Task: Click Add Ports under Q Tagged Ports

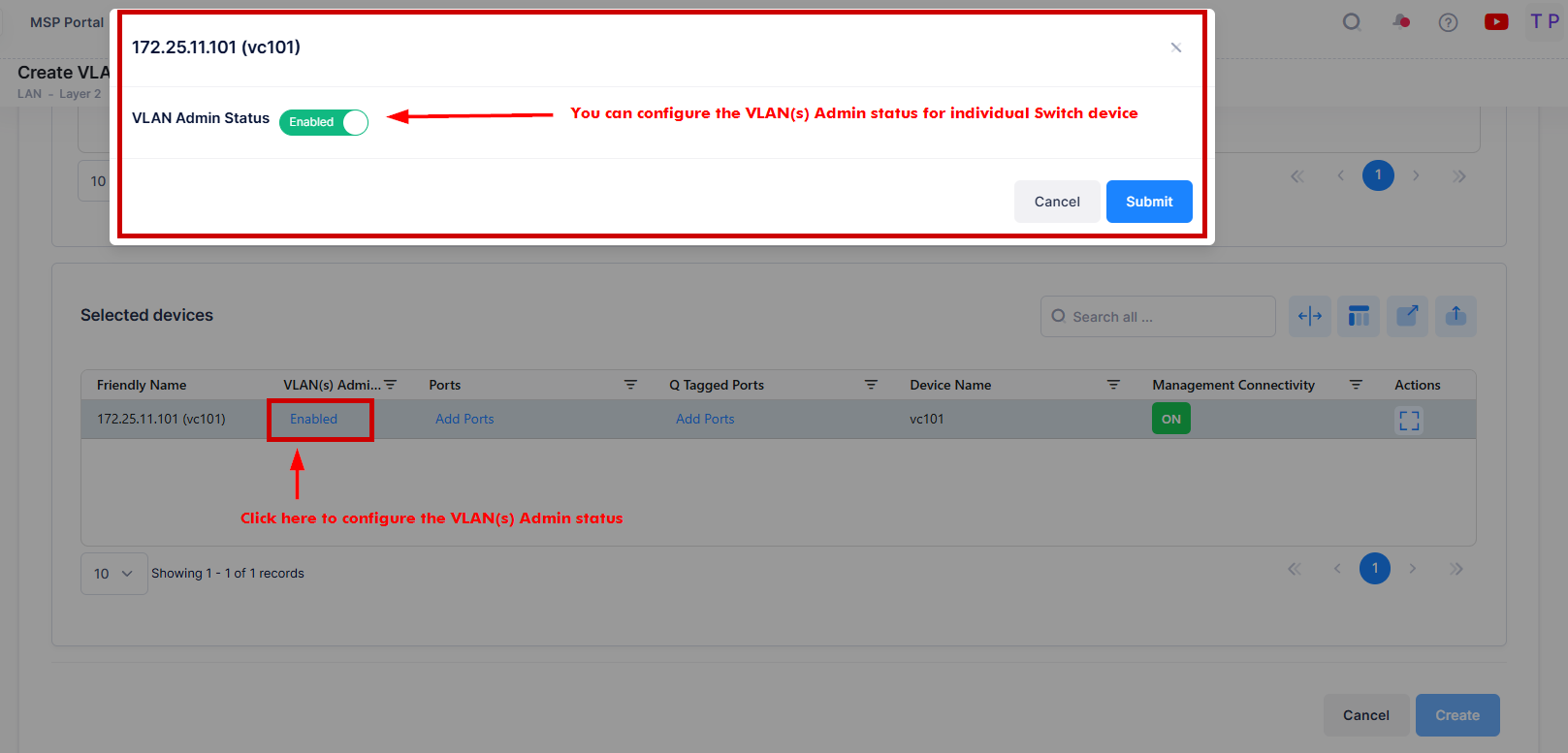Action: coord(705,419)
